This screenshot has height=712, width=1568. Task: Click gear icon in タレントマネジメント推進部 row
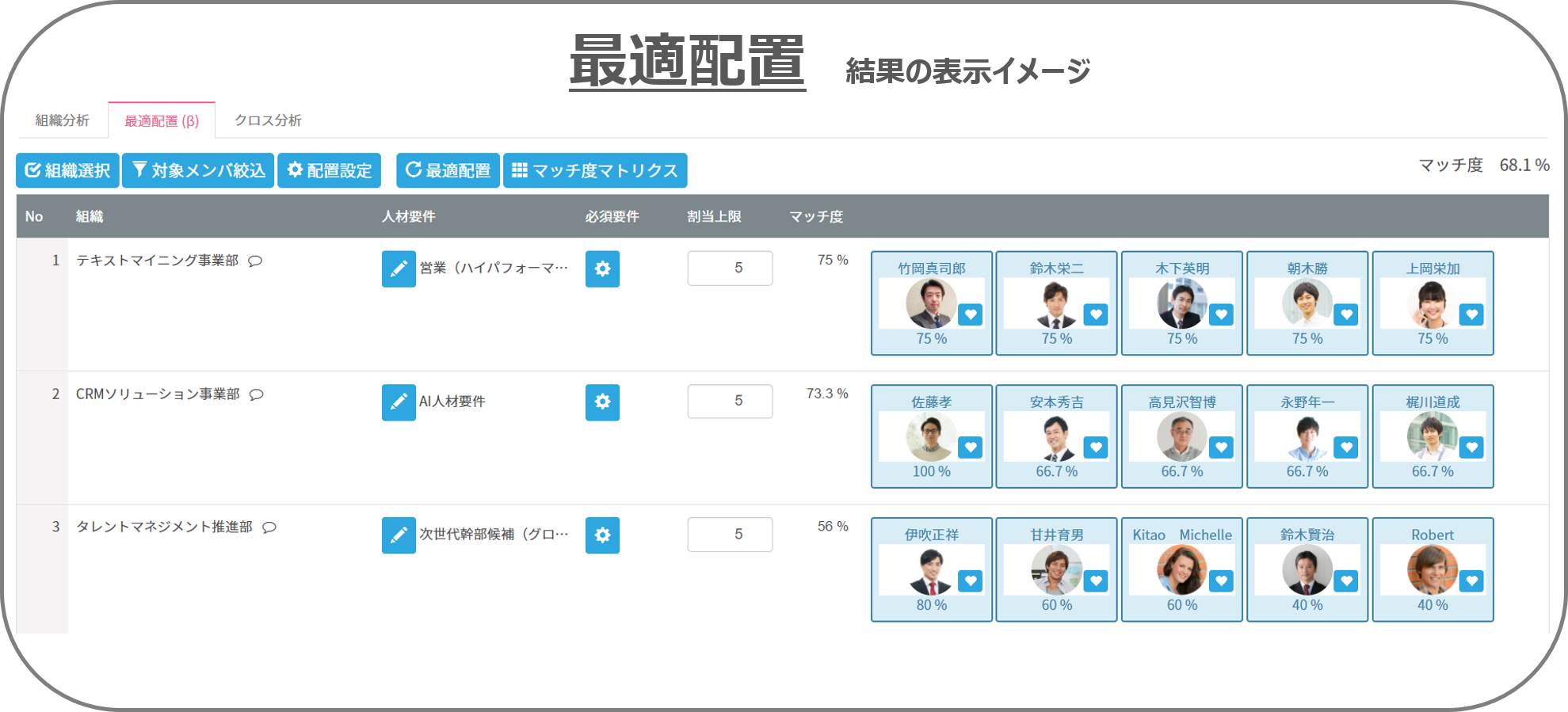[x=602, y=535]
